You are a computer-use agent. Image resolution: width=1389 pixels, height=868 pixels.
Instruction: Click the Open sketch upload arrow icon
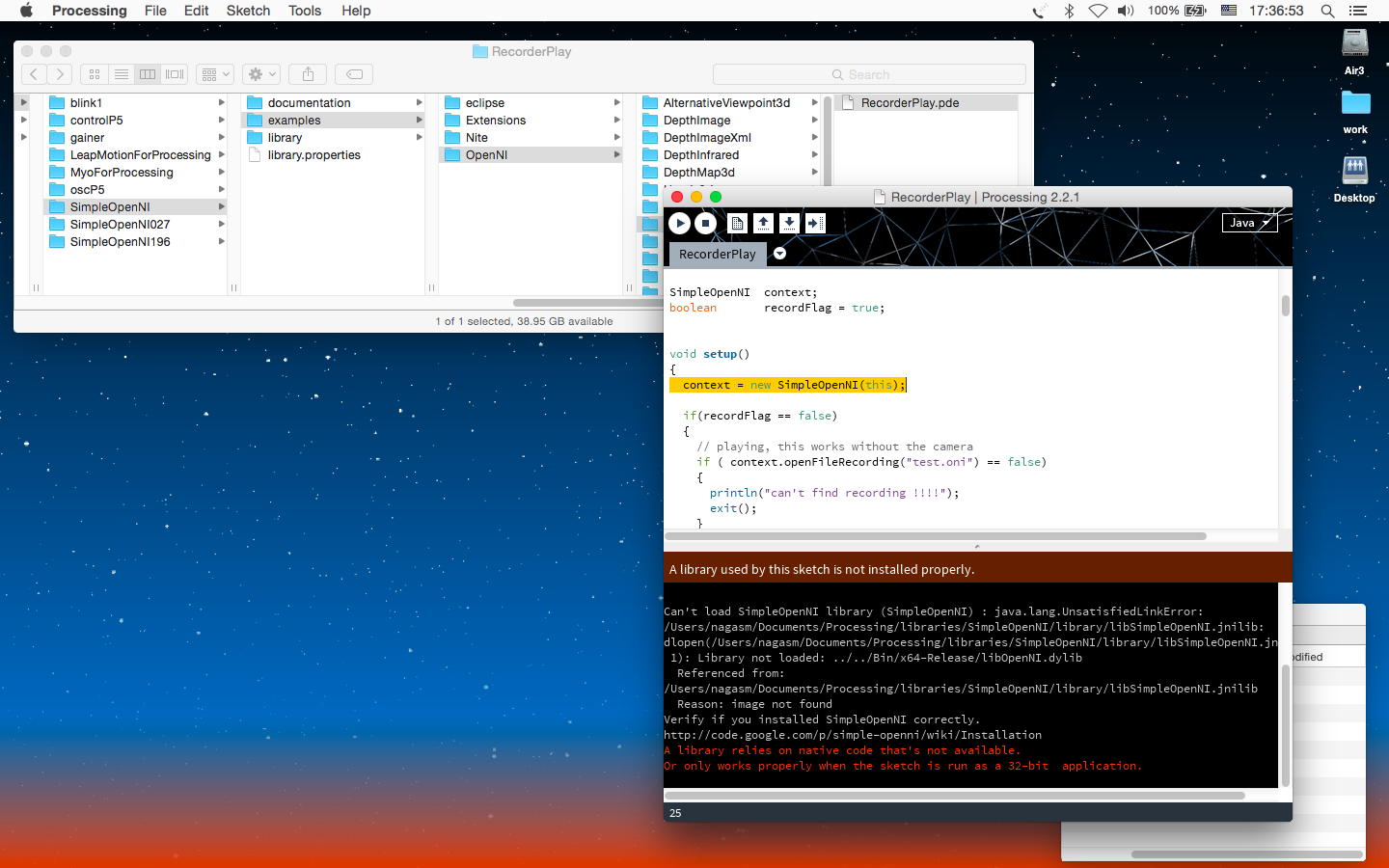[x=763, y=223]
